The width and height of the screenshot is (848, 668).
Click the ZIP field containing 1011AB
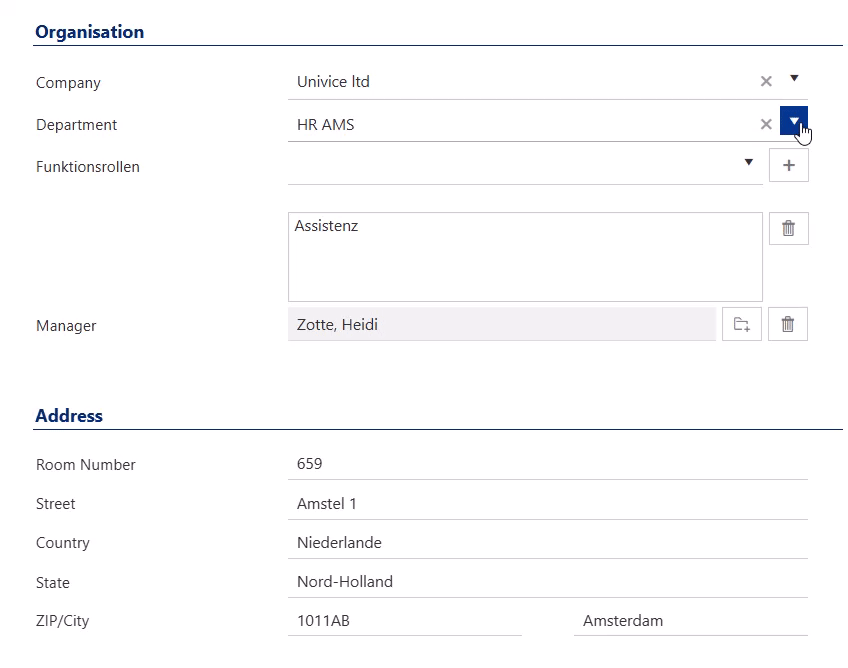point(400,620)
